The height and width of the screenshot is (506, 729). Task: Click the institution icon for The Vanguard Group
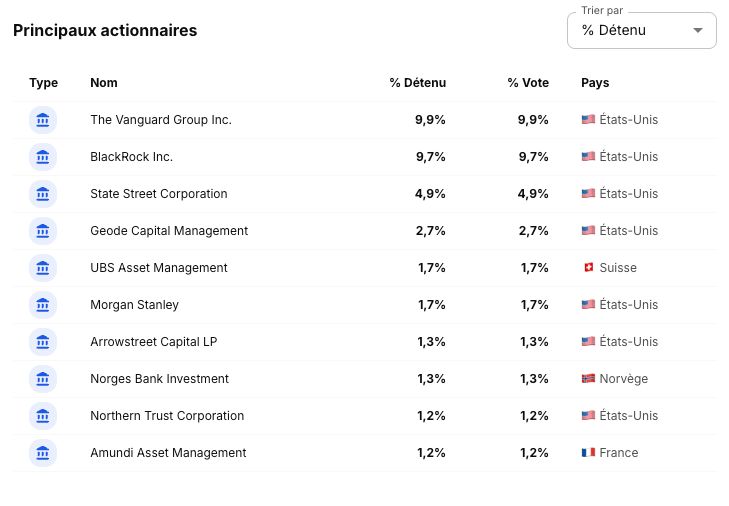point(43,120)
